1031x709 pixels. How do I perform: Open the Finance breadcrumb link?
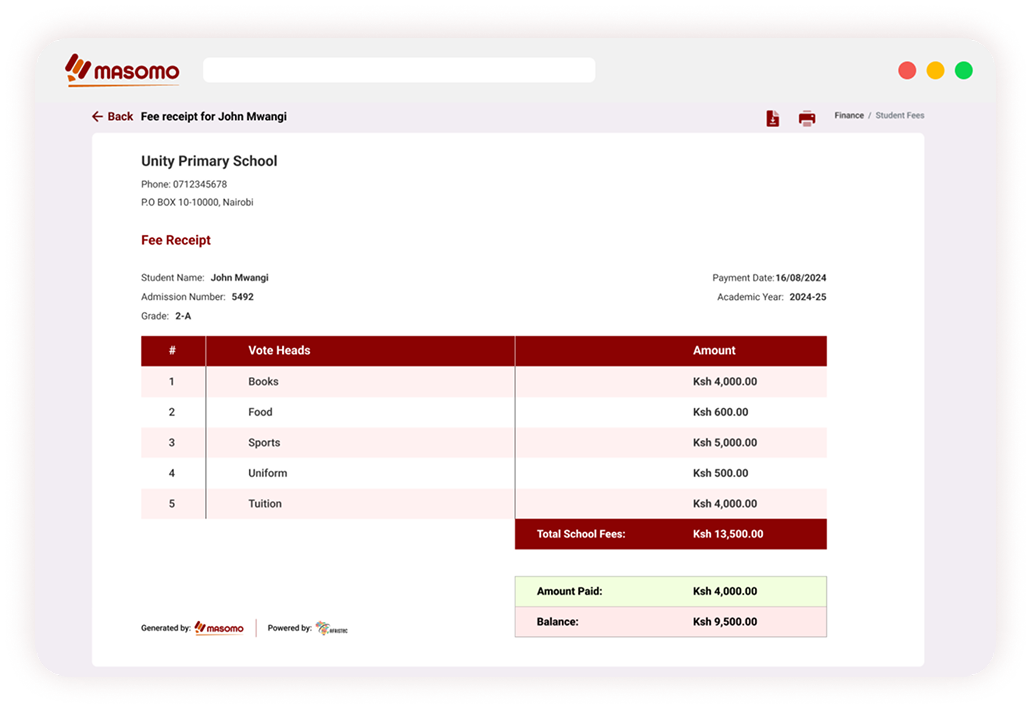849,116
